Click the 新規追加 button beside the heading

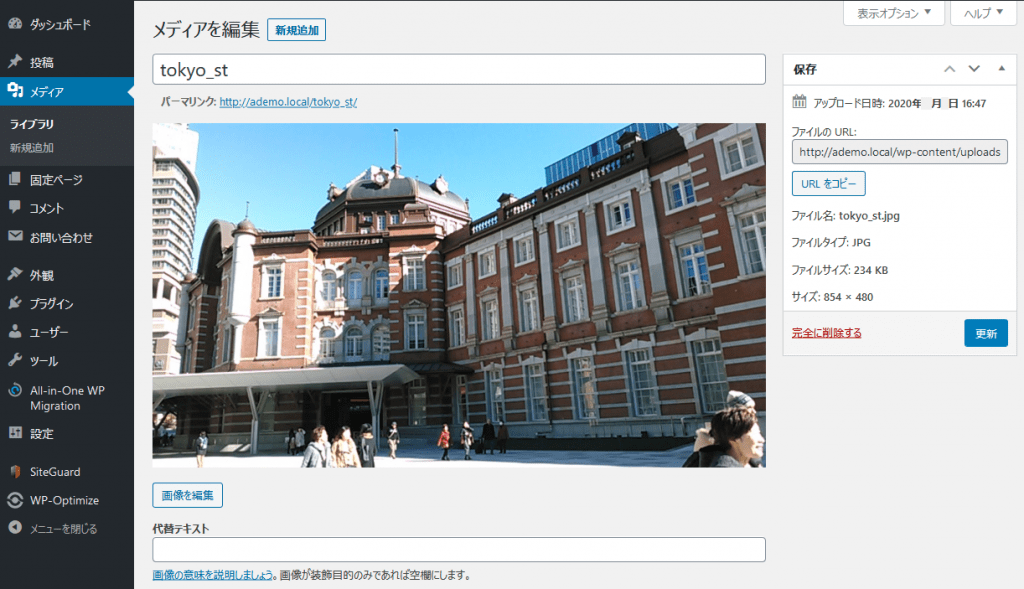click(296, 30)
